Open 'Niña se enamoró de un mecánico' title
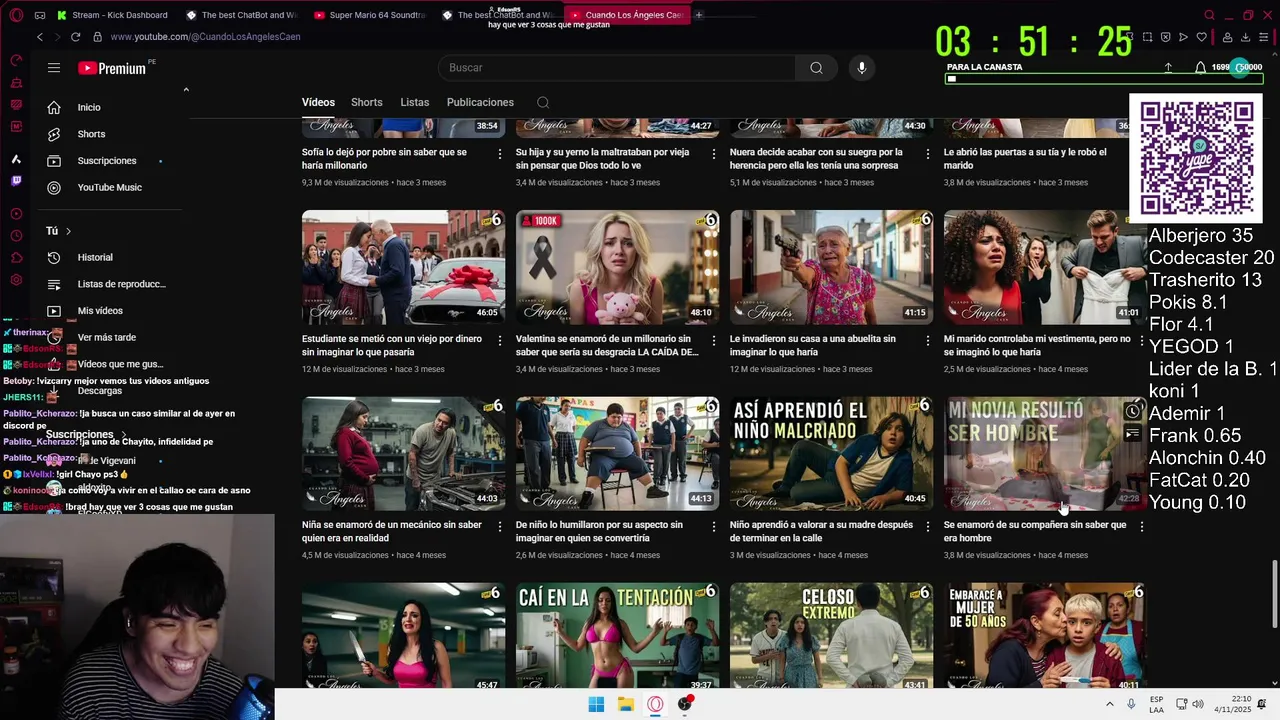 [x=392, y=531]
